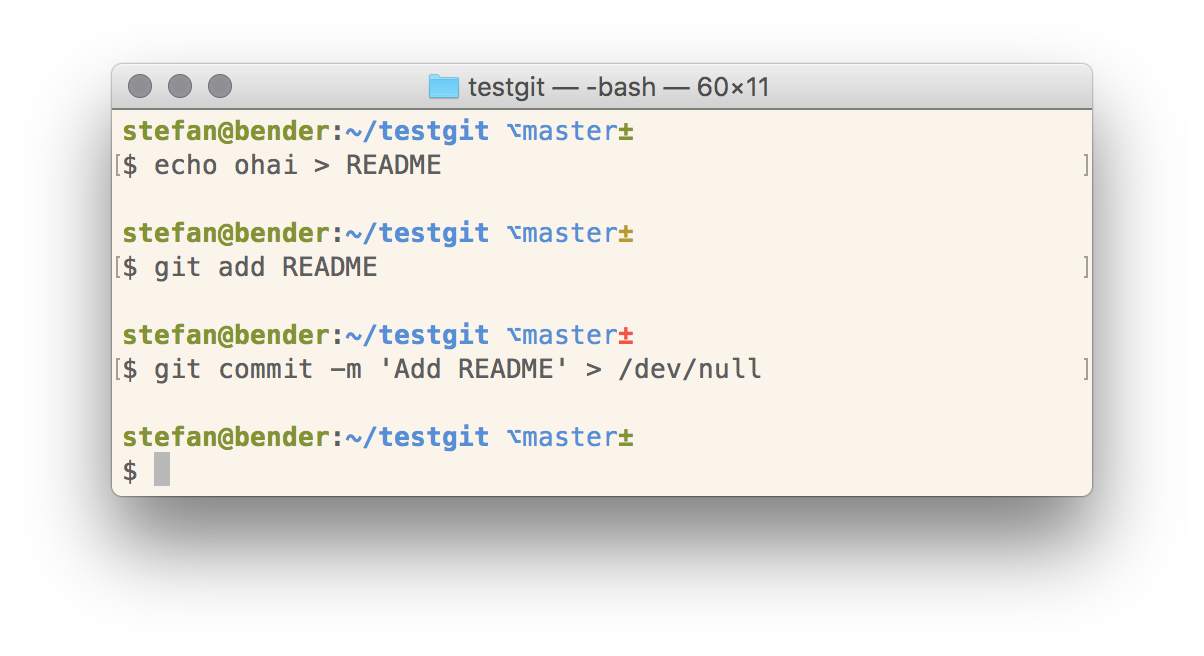The image size is (1204, 656).
Task: Click the red ± status symbol after master
Action: [626, 335]
